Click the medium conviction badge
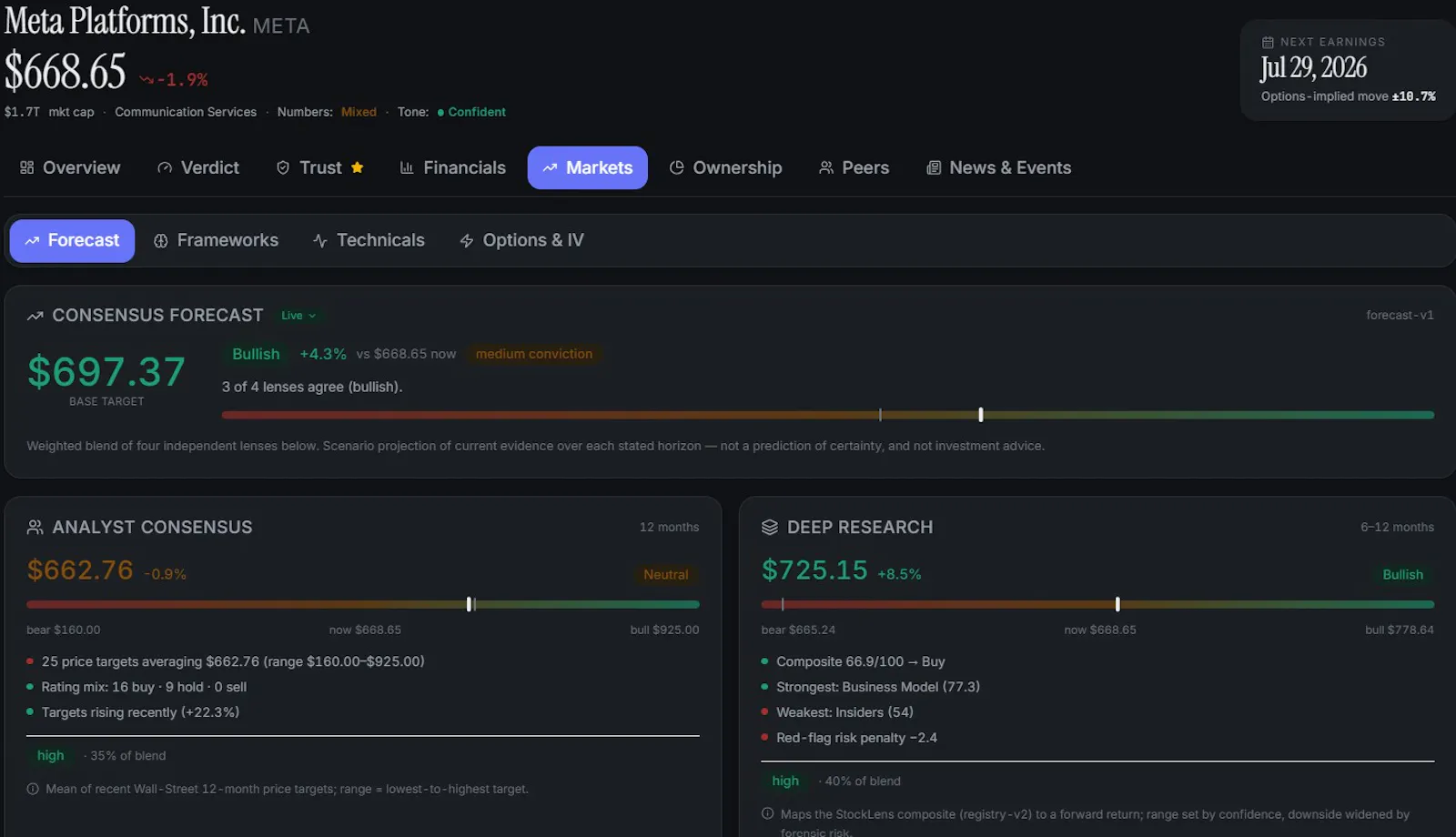1456x837 pixels. tap(534, 354)
